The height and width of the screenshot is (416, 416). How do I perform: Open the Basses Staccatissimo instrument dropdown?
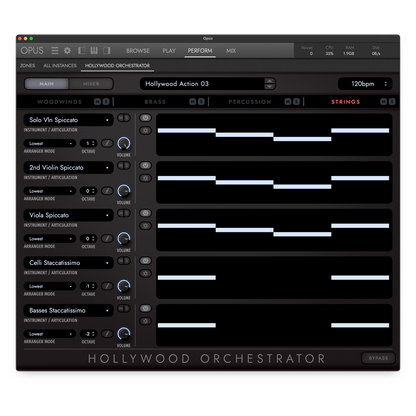68,311
